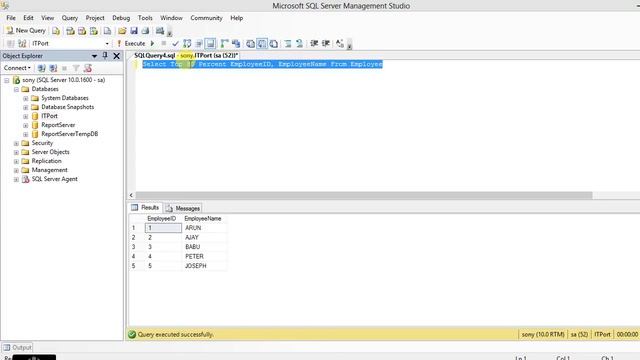Select the cell containing PETER
This screenshot has width=640, height=360.
pos(204,256)
